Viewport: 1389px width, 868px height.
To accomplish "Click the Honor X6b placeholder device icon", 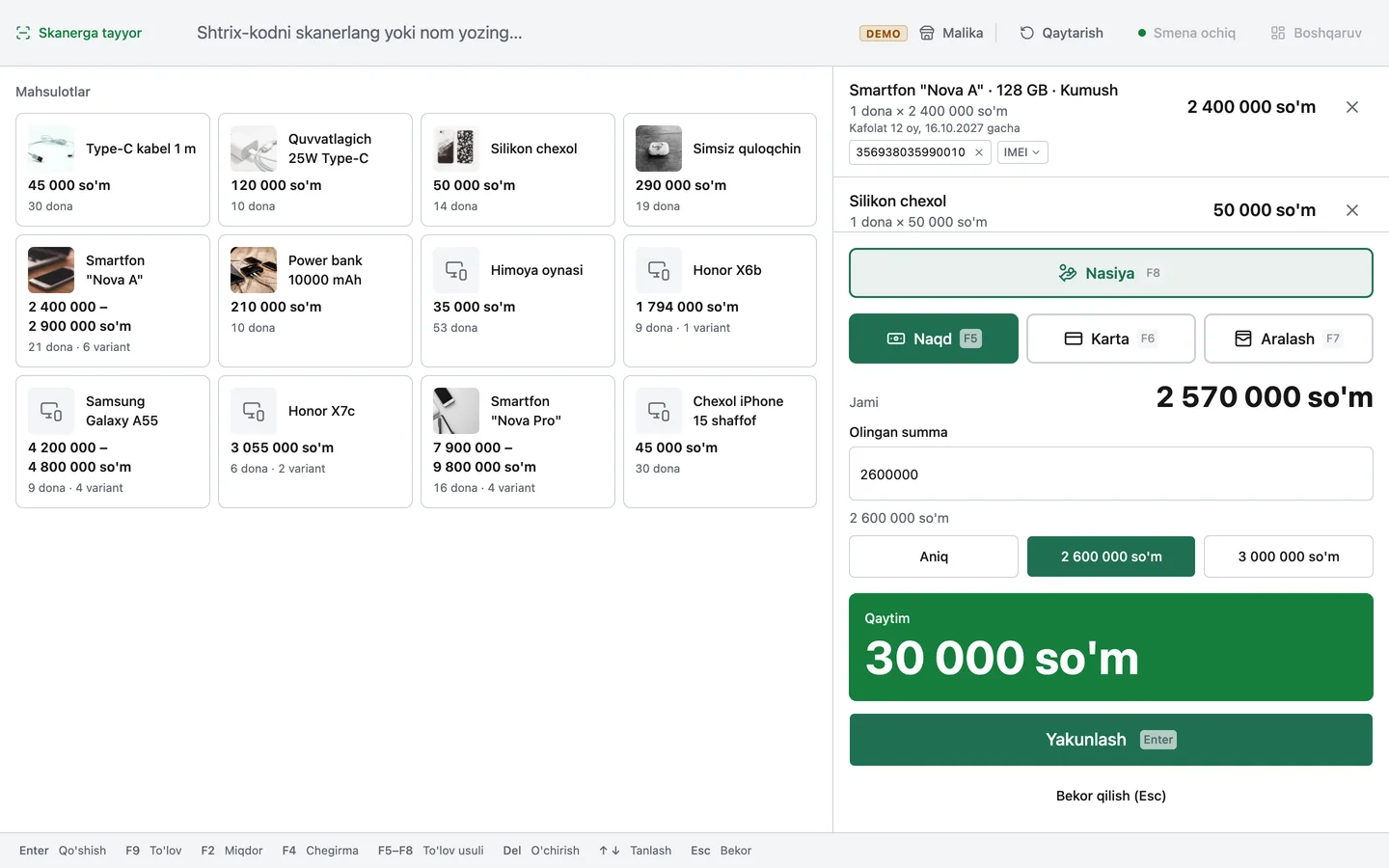I will tap(659, 270).
